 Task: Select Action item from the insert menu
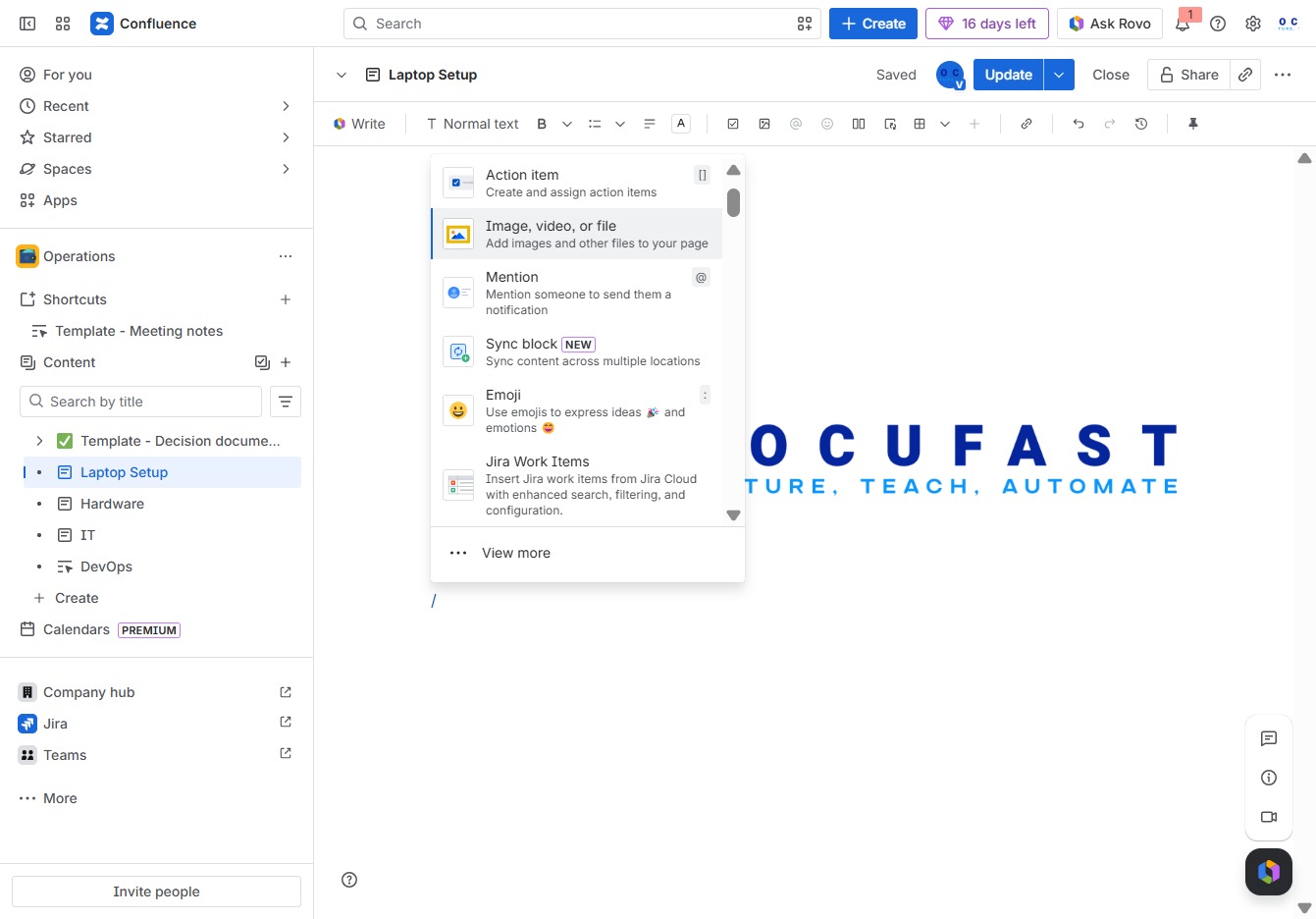pyautogui.click(x=577, y=183)
